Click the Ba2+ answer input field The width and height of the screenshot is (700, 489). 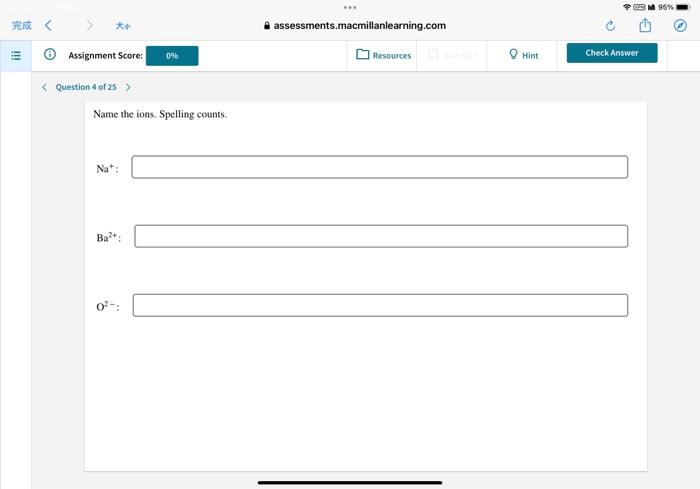[x=381, y=236]
